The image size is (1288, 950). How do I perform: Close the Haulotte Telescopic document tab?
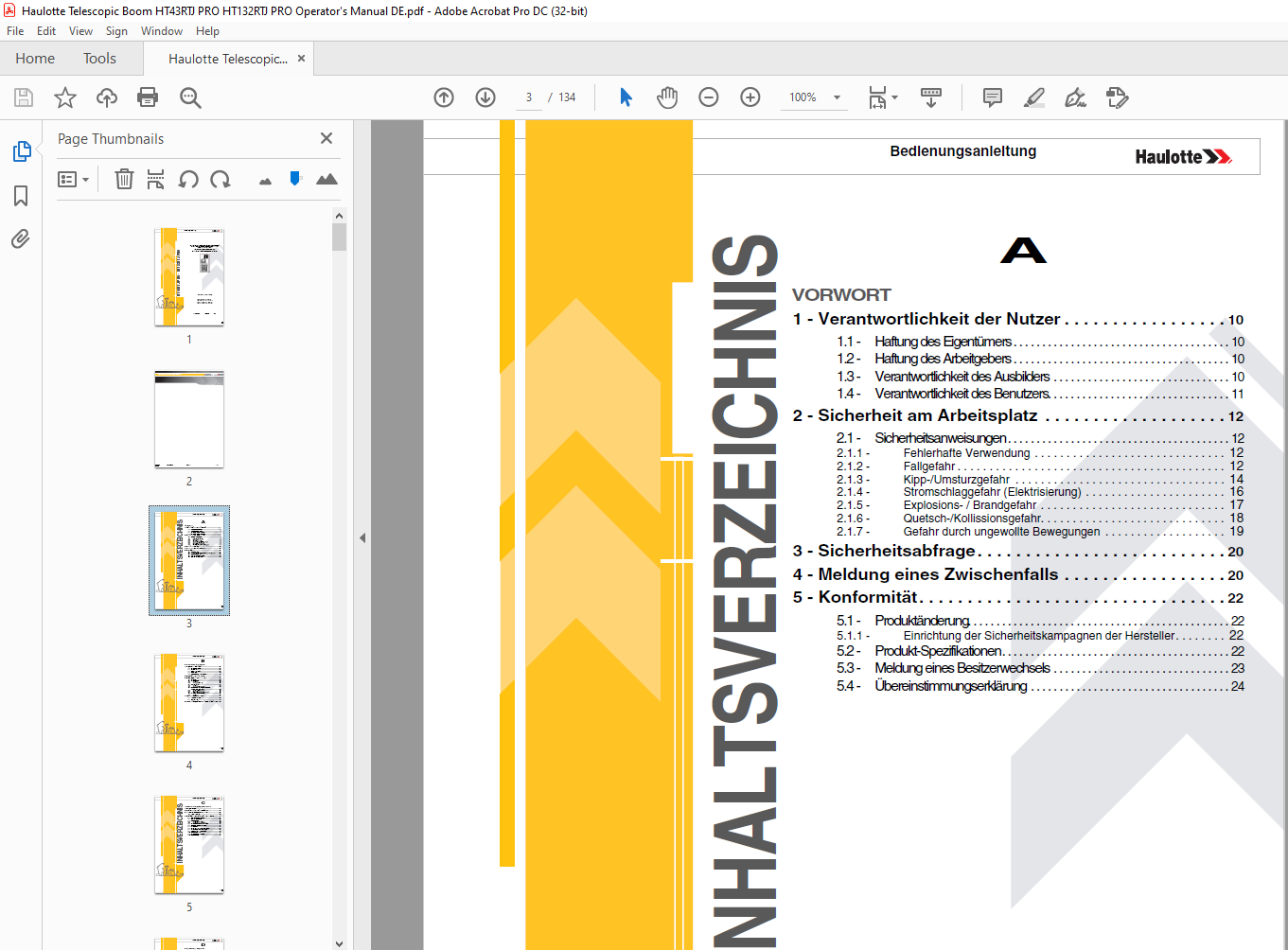pos(302,59)
